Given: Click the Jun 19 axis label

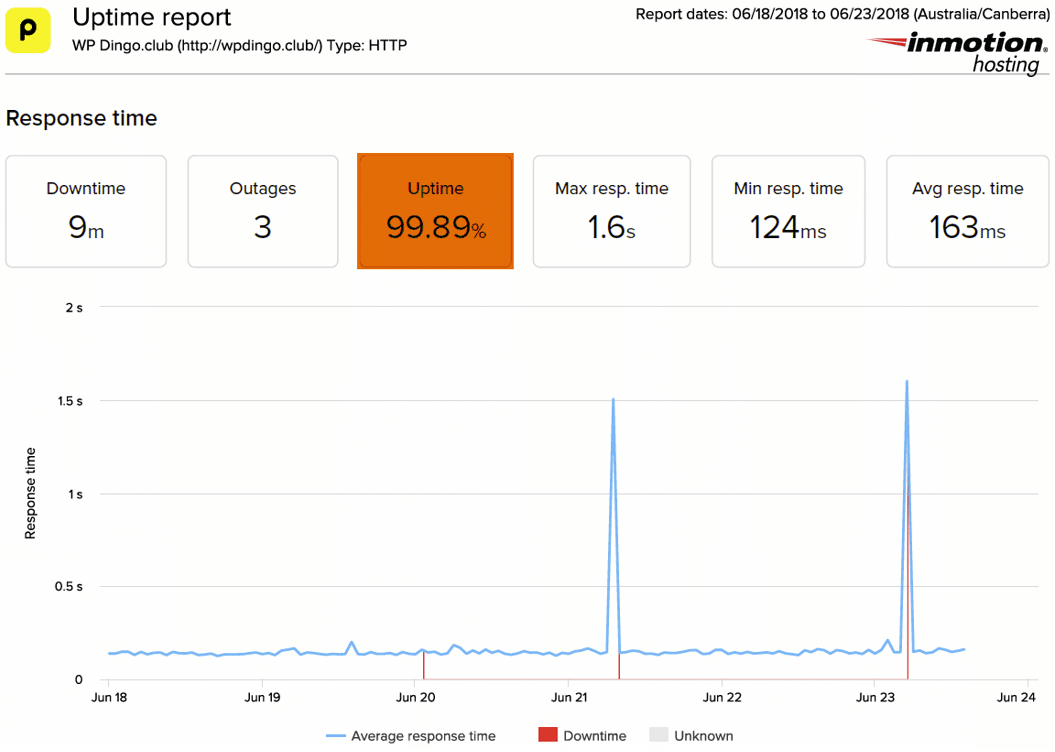Looking at the screenshot, I should 262,698.
